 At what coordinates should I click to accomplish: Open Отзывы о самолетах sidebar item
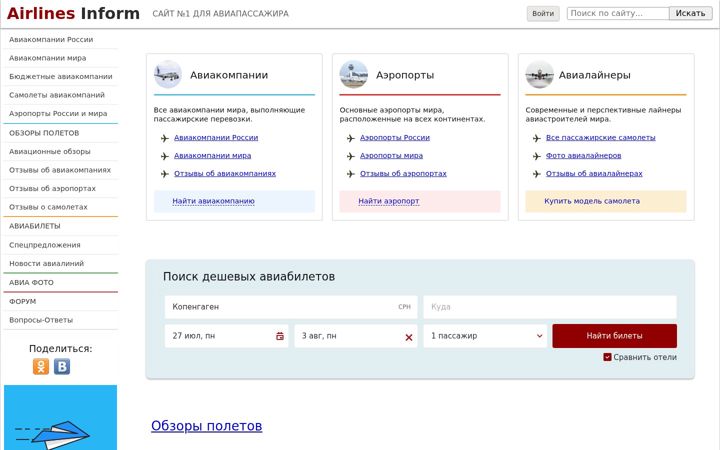(x=60, y=207)
